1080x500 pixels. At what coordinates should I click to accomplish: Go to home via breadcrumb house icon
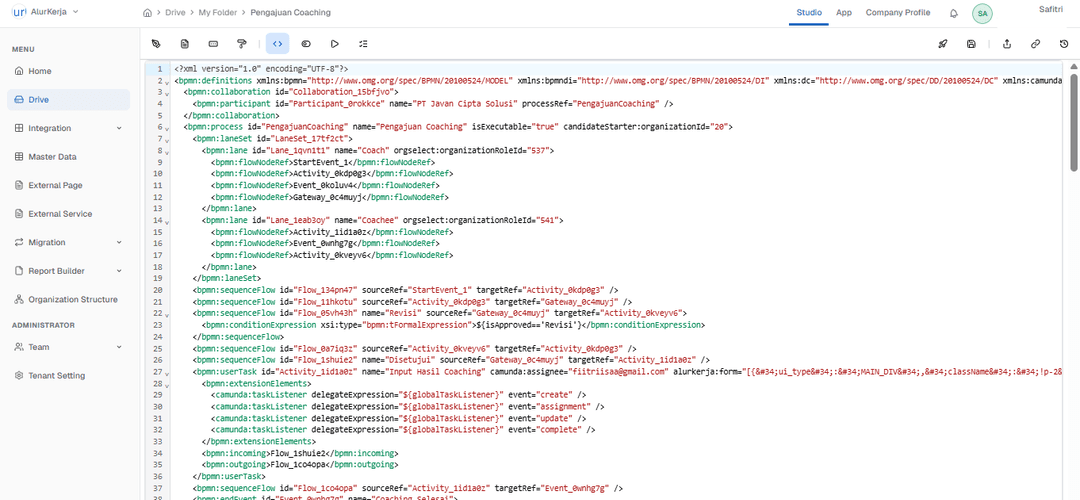147,12
